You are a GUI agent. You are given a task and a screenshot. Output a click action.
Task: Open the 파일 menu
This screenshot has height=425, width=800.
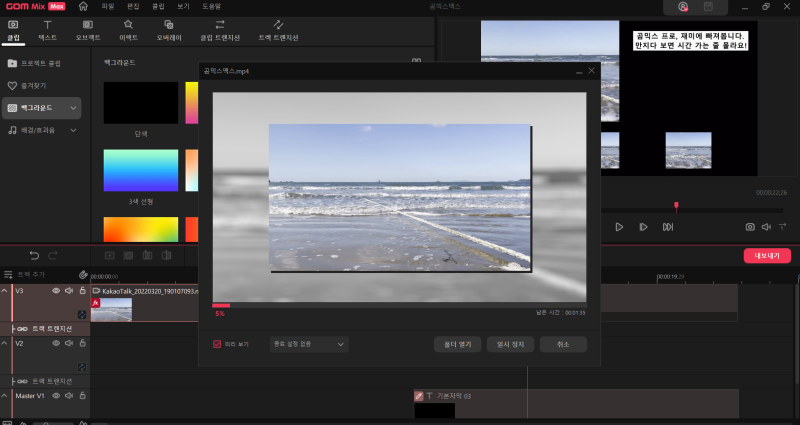tap(108, 6)
